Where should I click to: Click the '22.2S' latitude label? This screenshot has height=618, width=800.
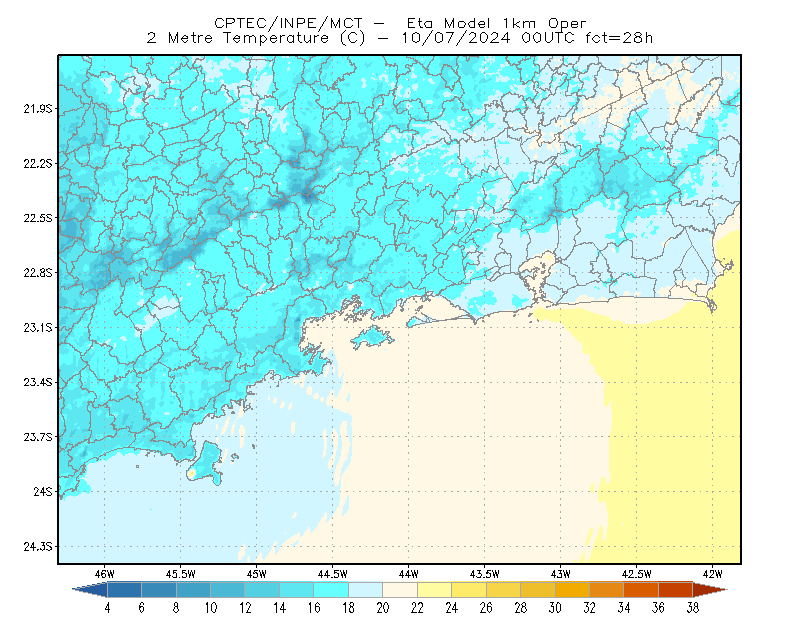38,163
